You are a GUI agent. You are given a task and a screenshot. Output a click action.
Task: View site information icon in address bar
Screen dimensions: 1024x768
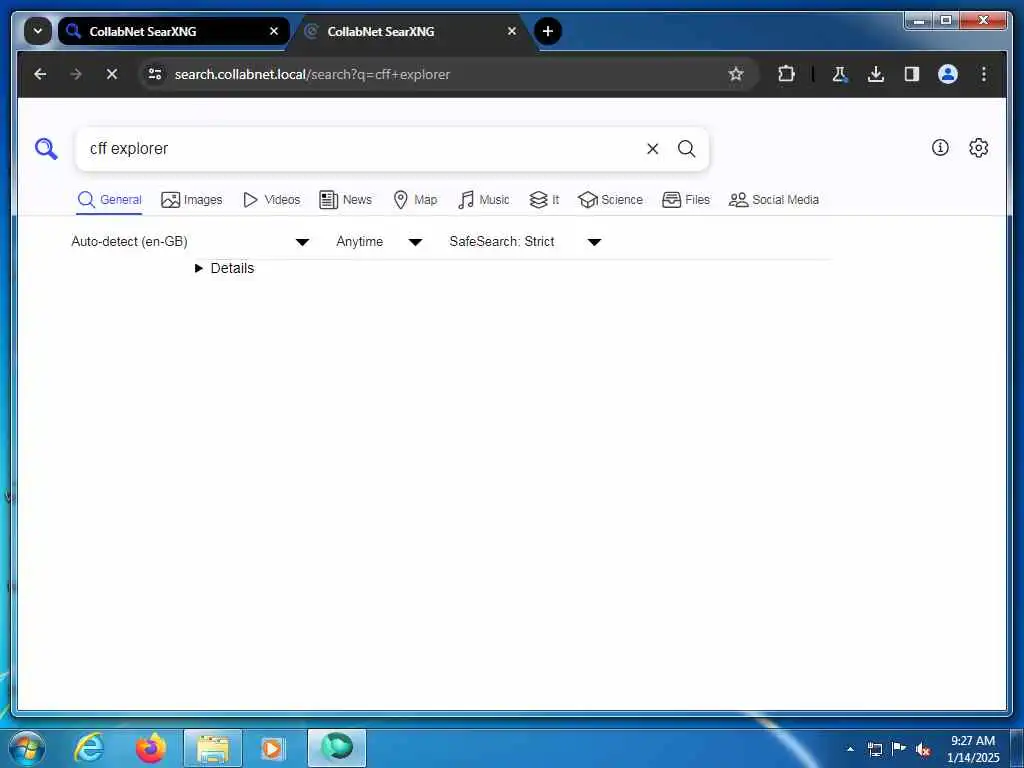tap(155, 74)
